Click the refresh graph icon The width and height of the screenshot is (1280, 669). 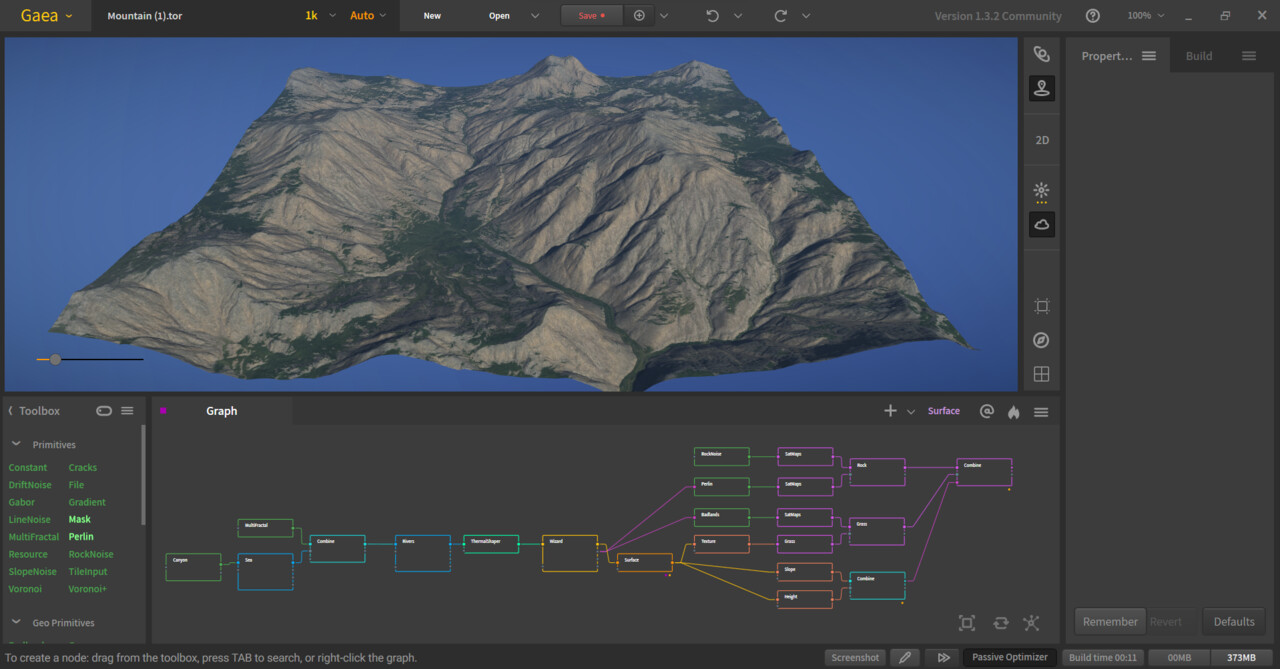coord(1000,622)
